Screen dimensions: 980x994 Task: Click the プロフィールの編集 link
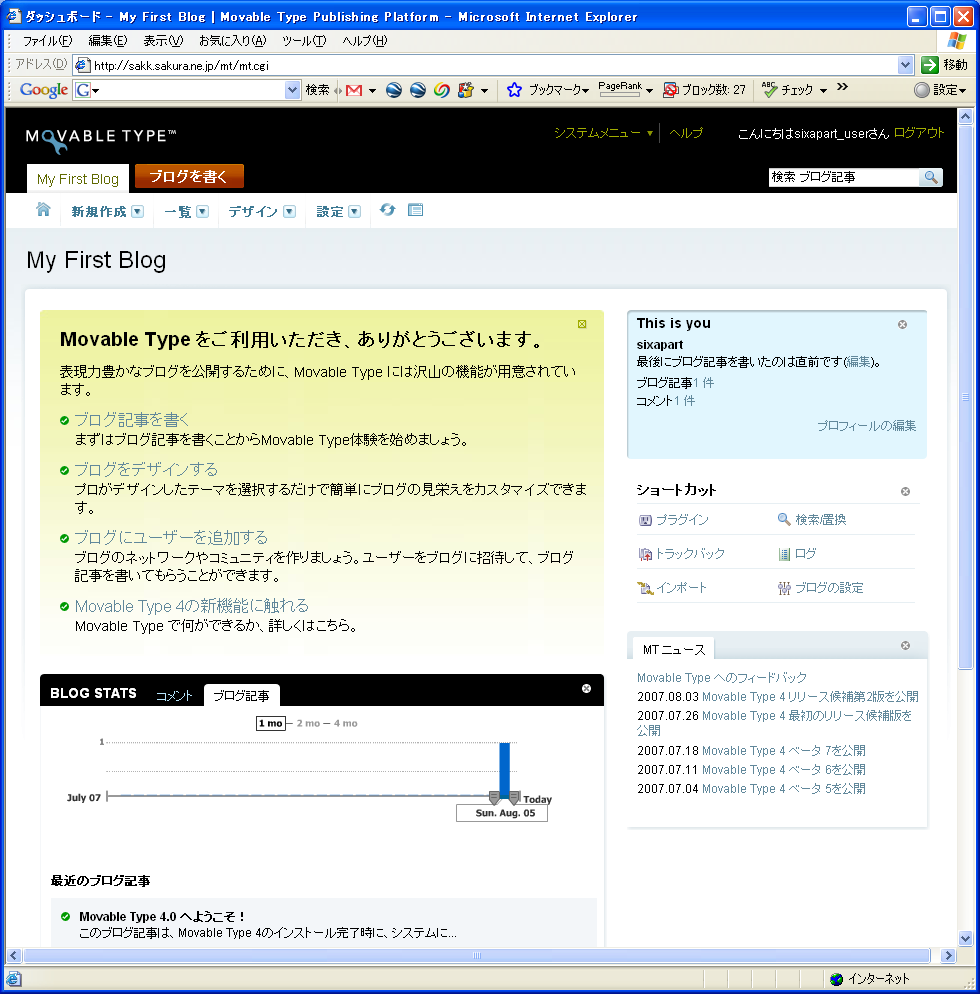867,426
